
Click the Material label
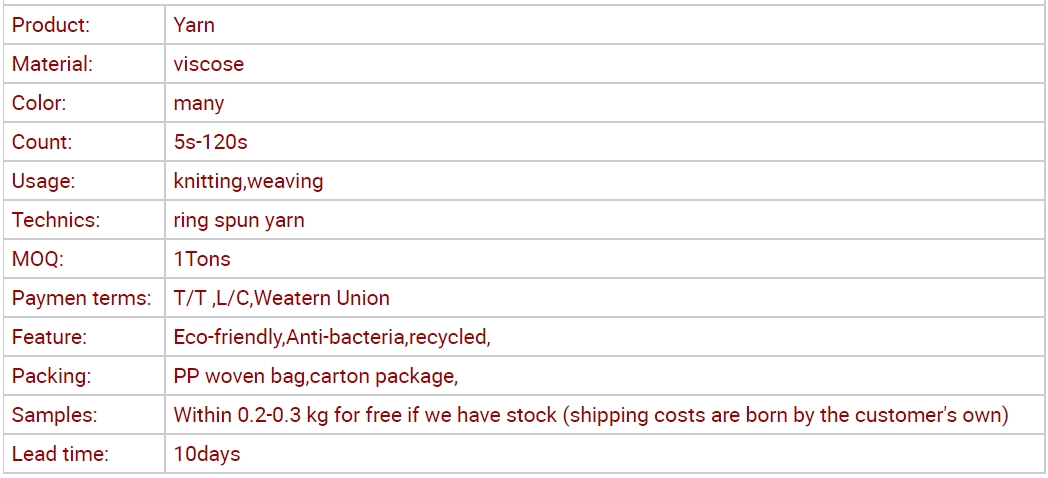click(52, 64)
